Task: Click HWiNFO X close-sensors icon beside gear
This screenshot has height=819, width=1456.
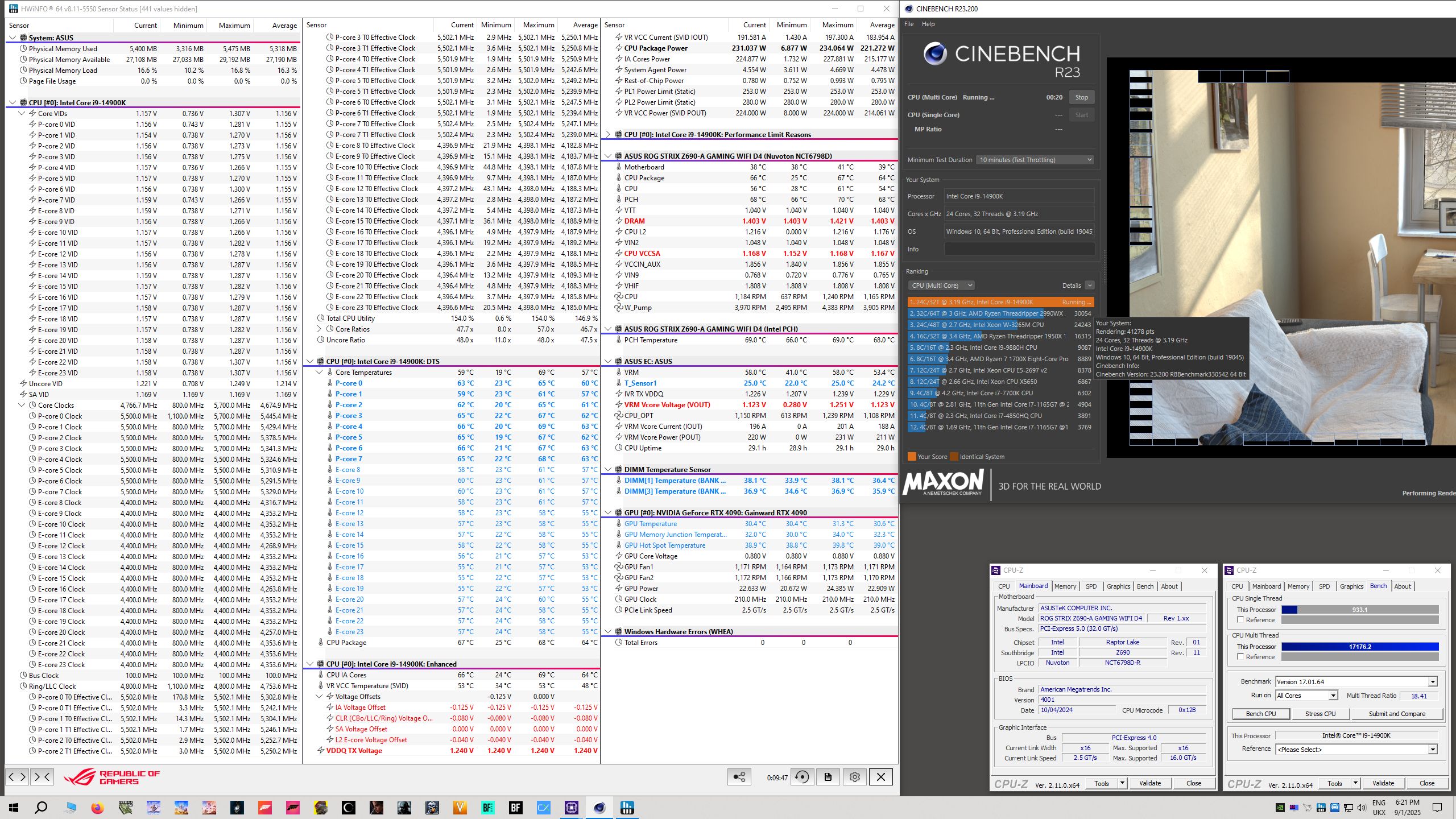Action: 880,777
